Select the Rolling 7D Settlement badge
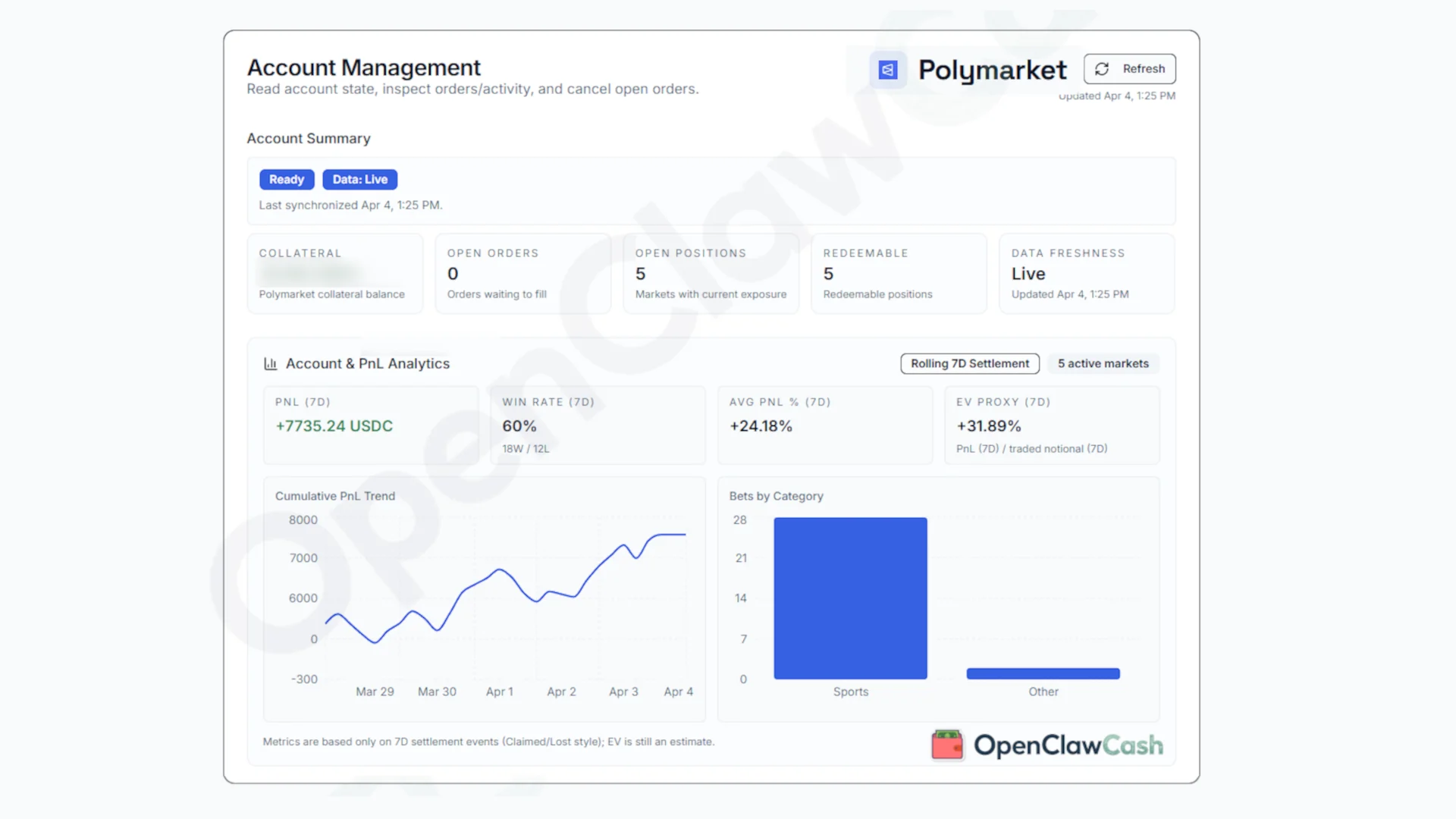 [970, 364]
